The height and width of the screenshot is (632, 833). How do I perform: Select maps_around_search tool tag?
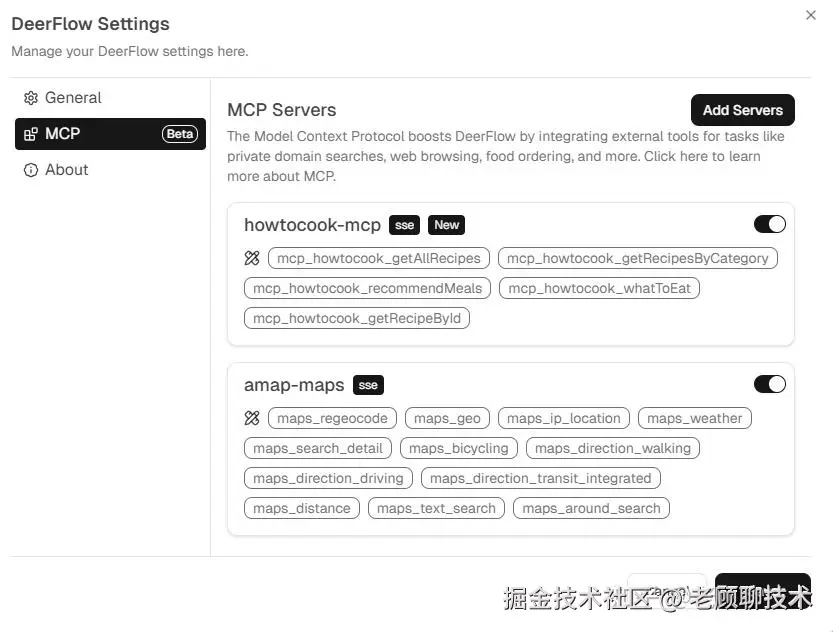click(x=591, y=508)
